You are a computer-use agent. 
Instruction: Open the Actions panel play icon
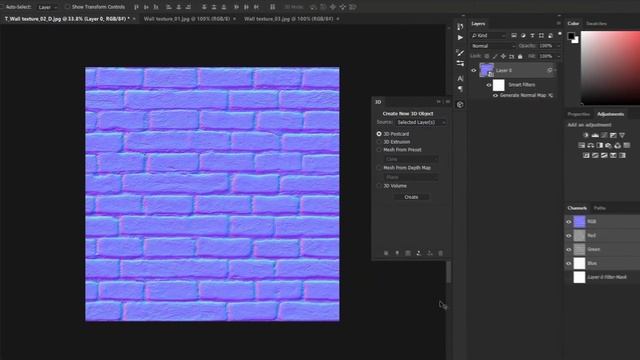tap(460, 38)
